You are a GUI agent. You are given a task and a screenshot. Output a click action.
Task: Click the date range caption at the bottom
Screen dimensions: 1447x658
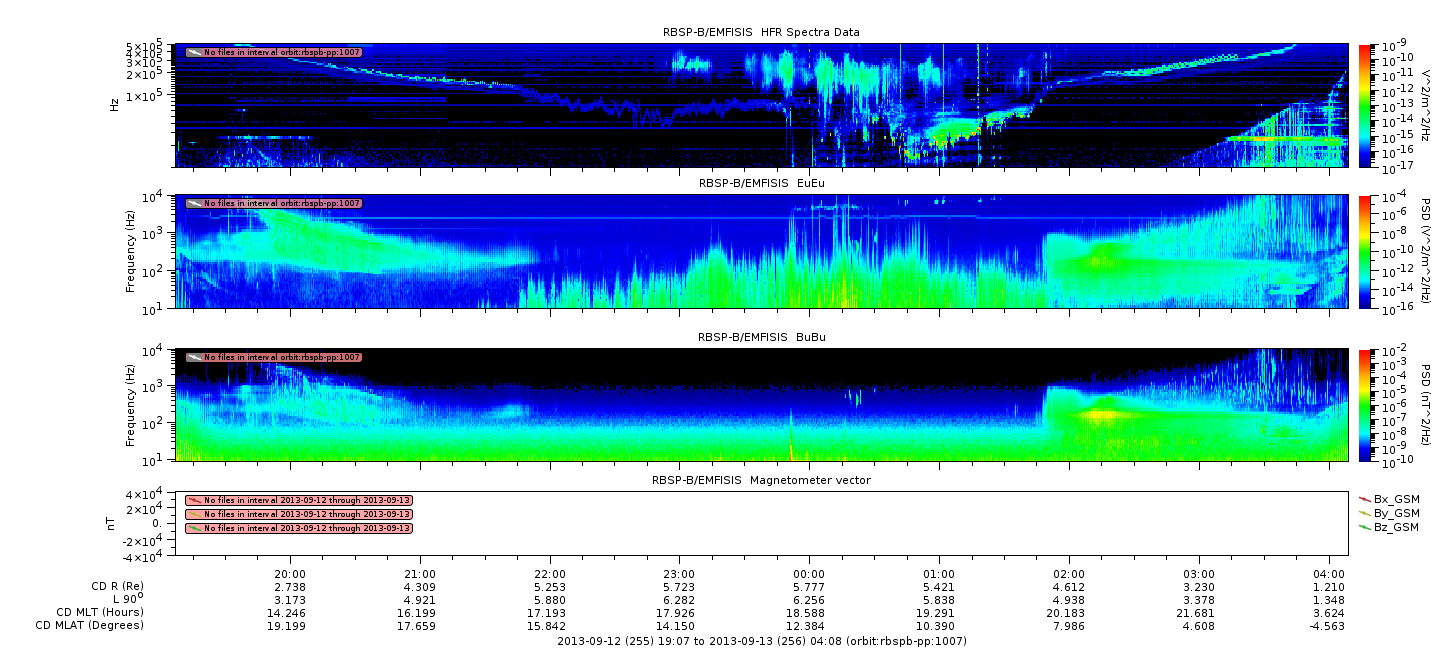point(761,641)
